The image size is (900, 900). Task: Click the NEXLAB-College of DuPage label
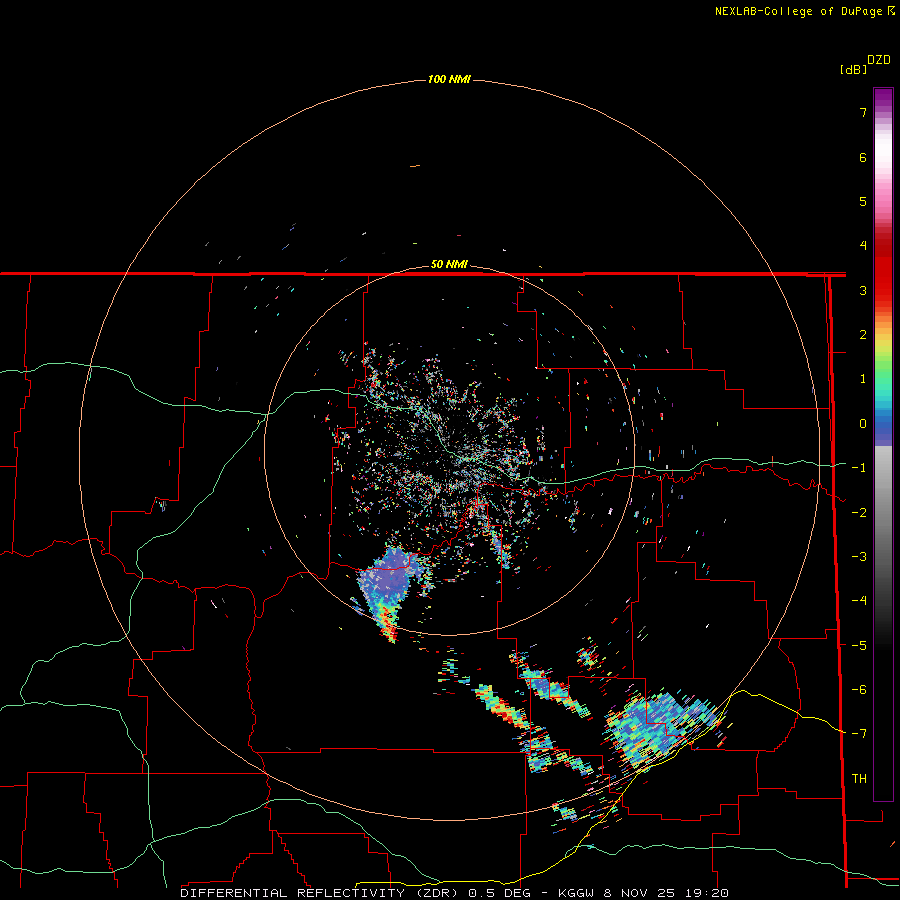[x=804, y=11]
